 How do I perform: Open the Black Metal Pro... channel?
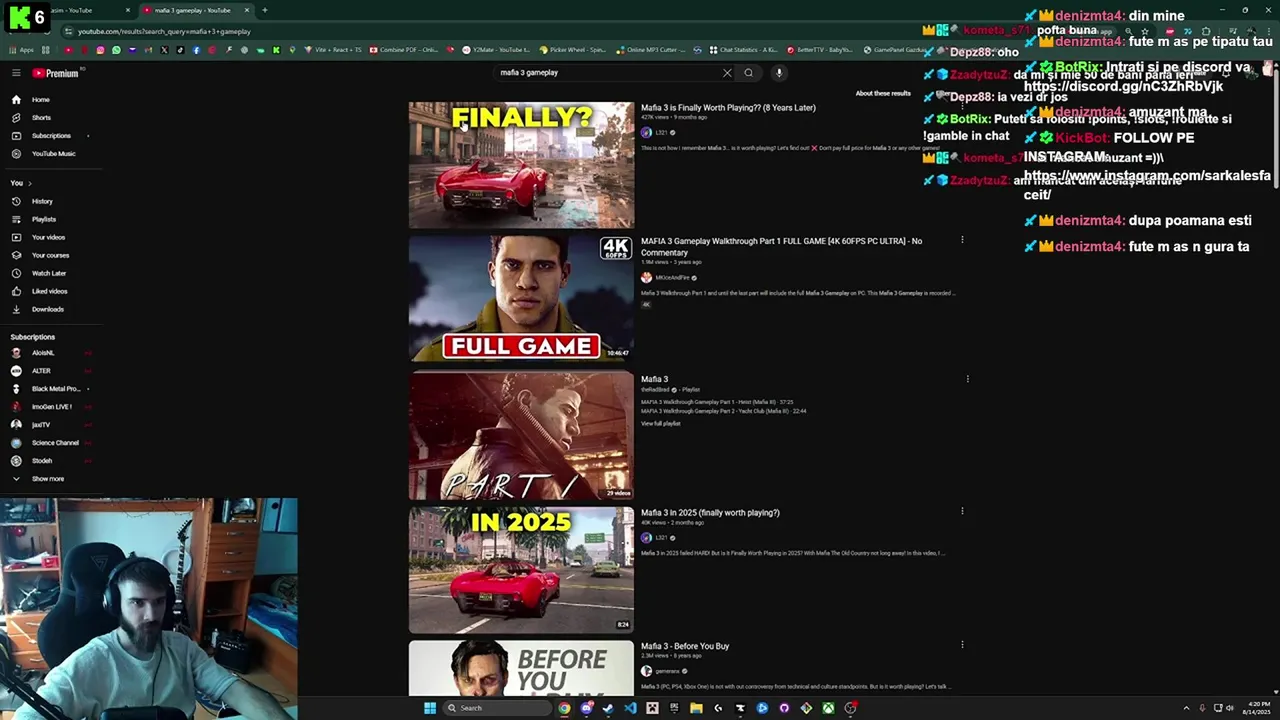[x=55, y=389]
